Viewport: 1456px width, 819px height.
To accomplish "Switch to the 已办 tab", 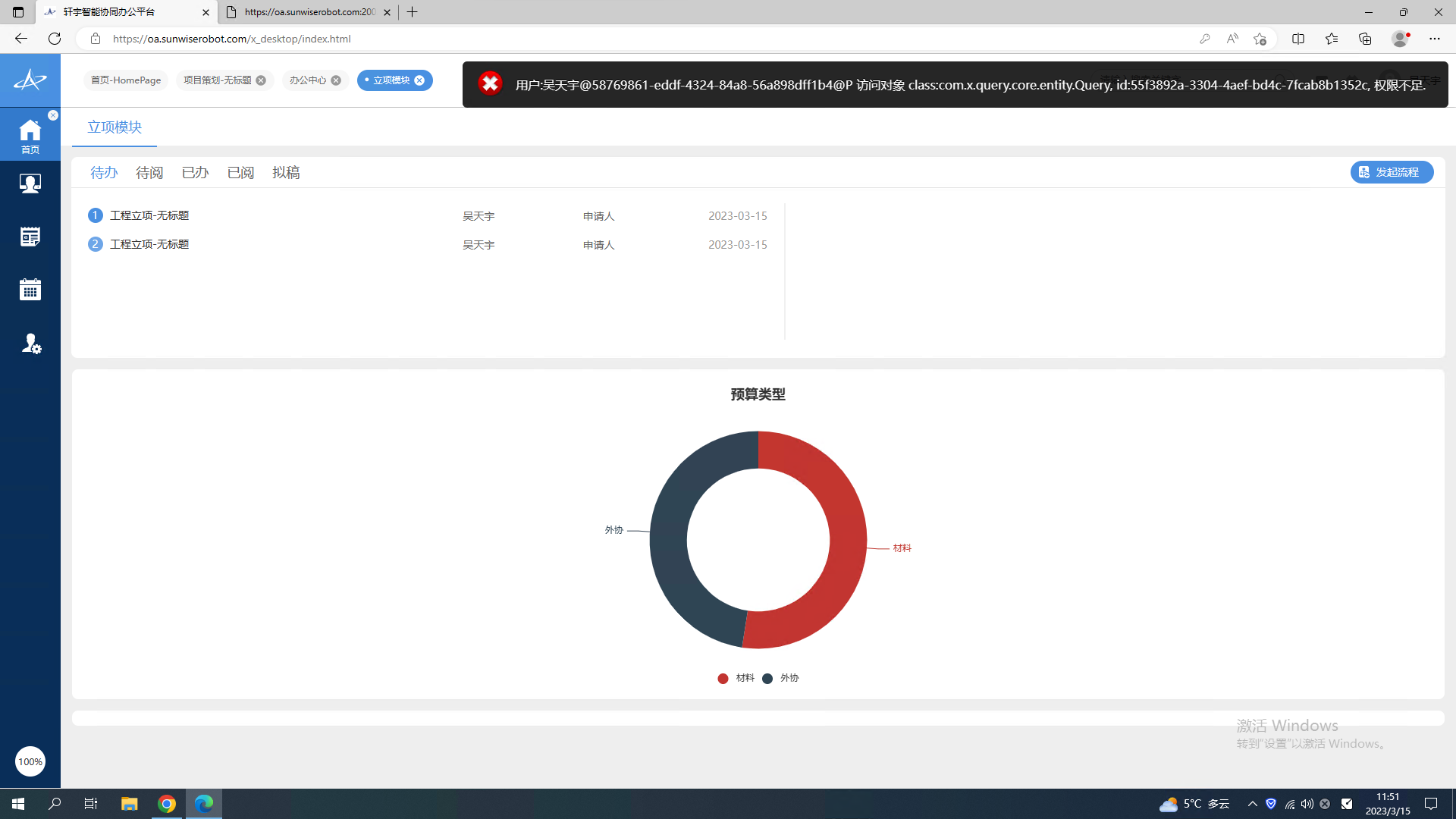I will [195, 173].
